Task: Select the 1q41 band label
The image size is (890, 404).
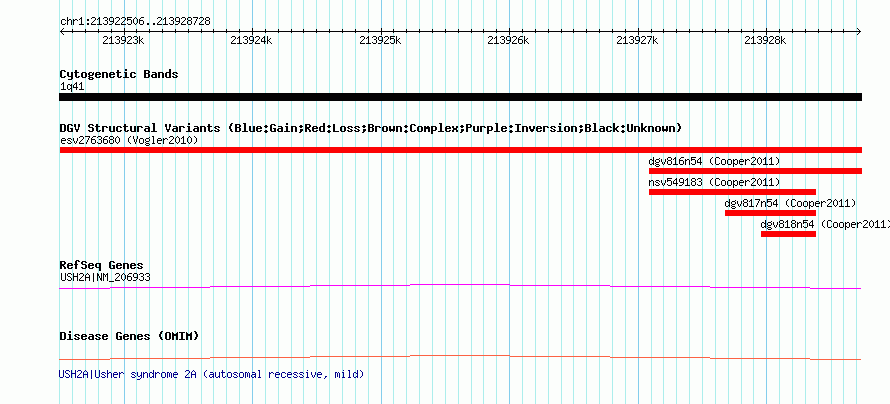Action: [72, 87]
